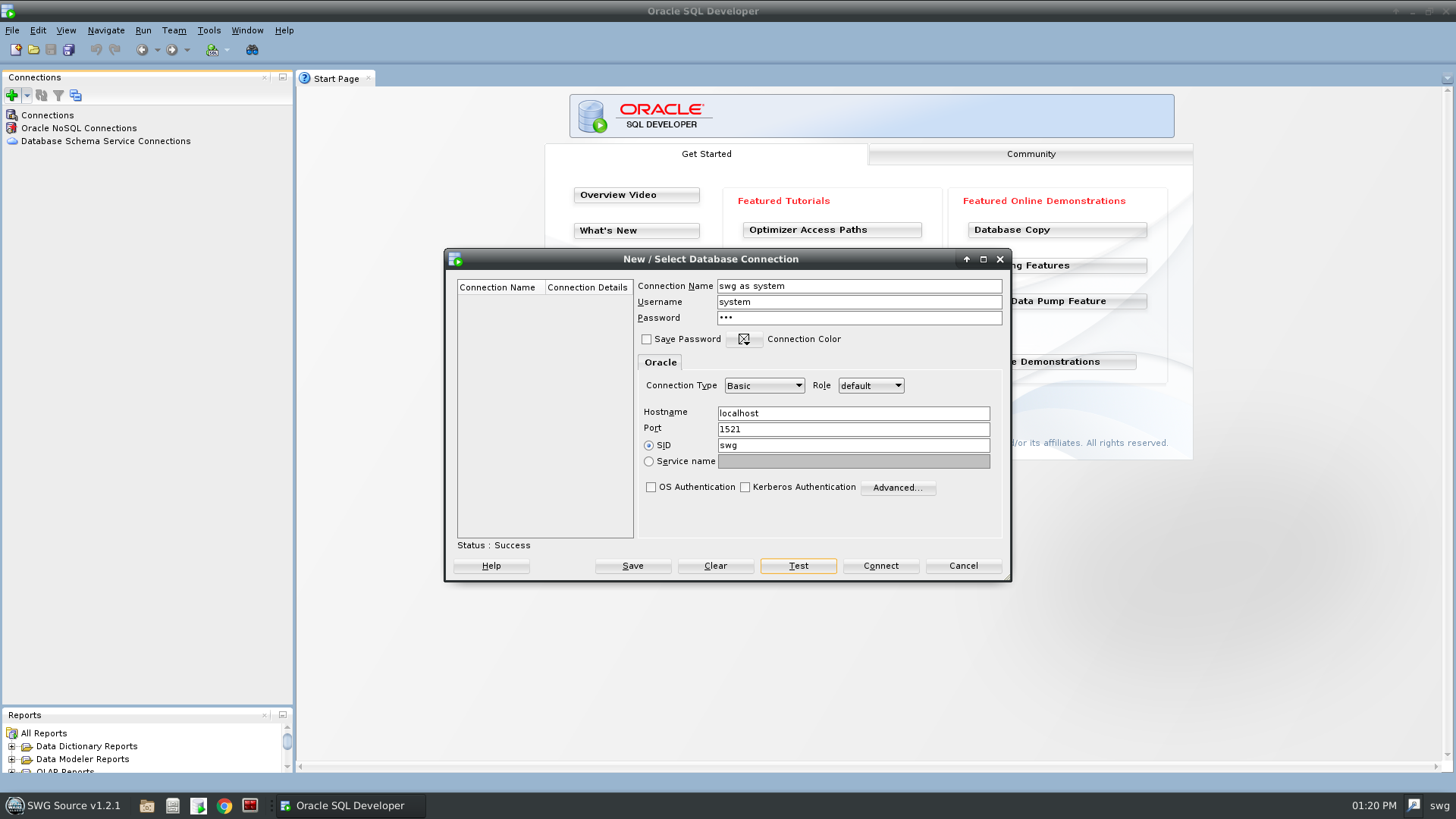Click the Forward navigation arrow icon

click(x=172, y=50)
